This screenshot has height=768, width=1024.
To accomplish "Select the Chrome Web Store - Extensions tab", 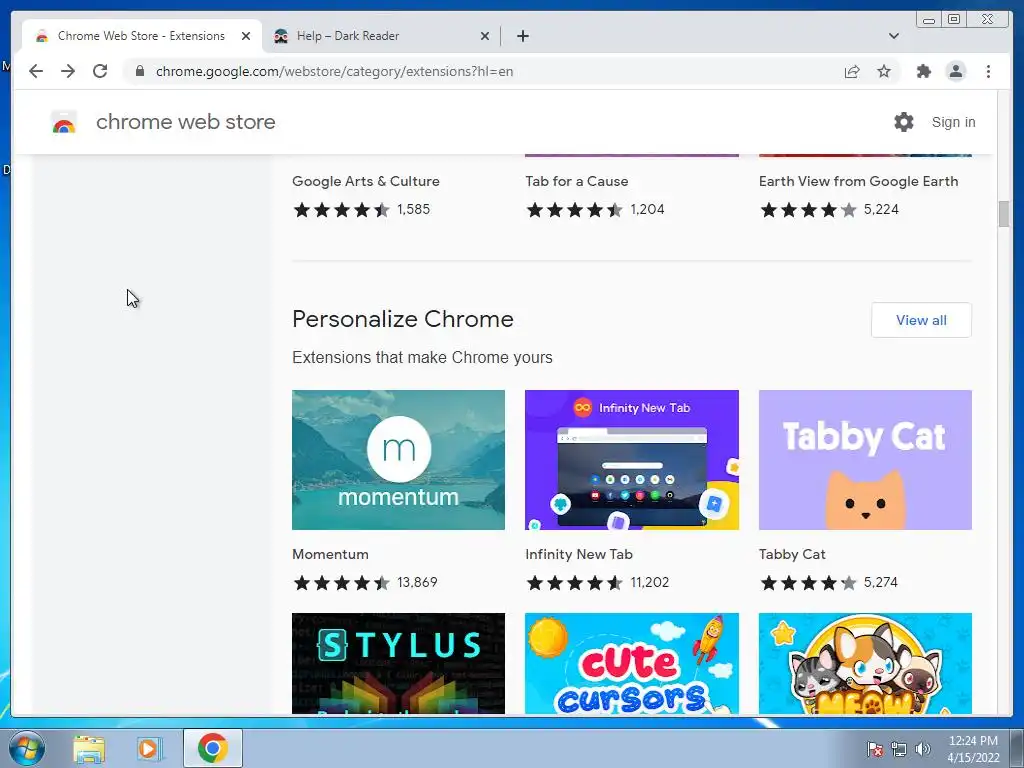I will tap(142, 36).
